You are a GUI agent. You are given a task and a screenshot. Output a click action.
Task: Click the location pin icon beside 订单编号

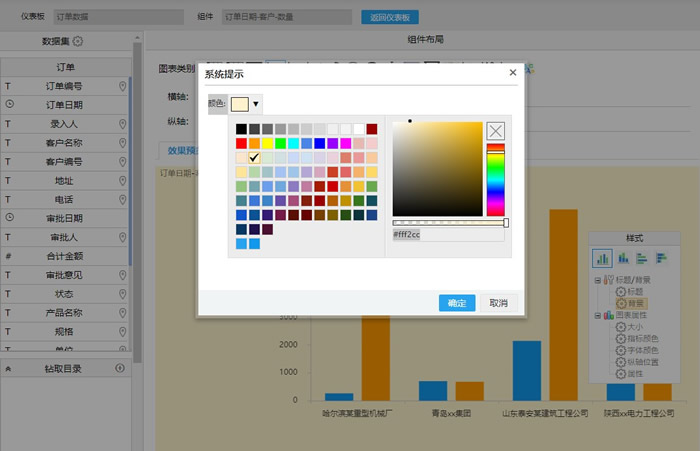(x=122, y=87)
